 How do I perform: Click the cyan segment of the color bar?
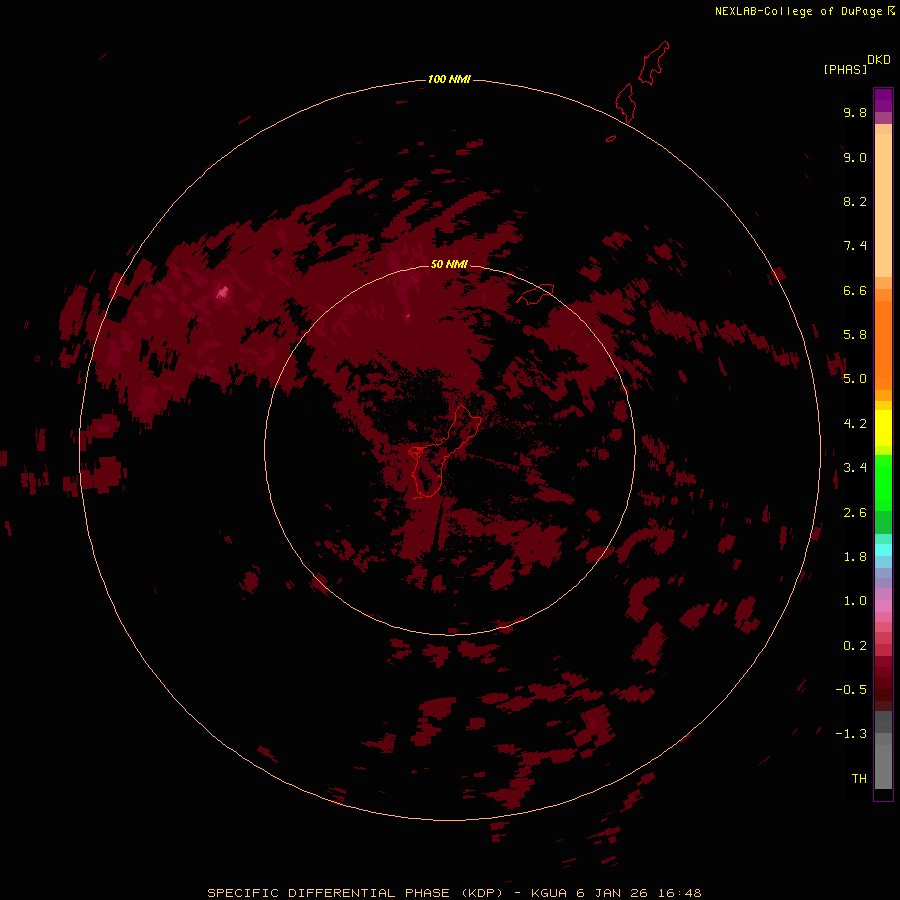pyautogui.click(x=883, y=550)
